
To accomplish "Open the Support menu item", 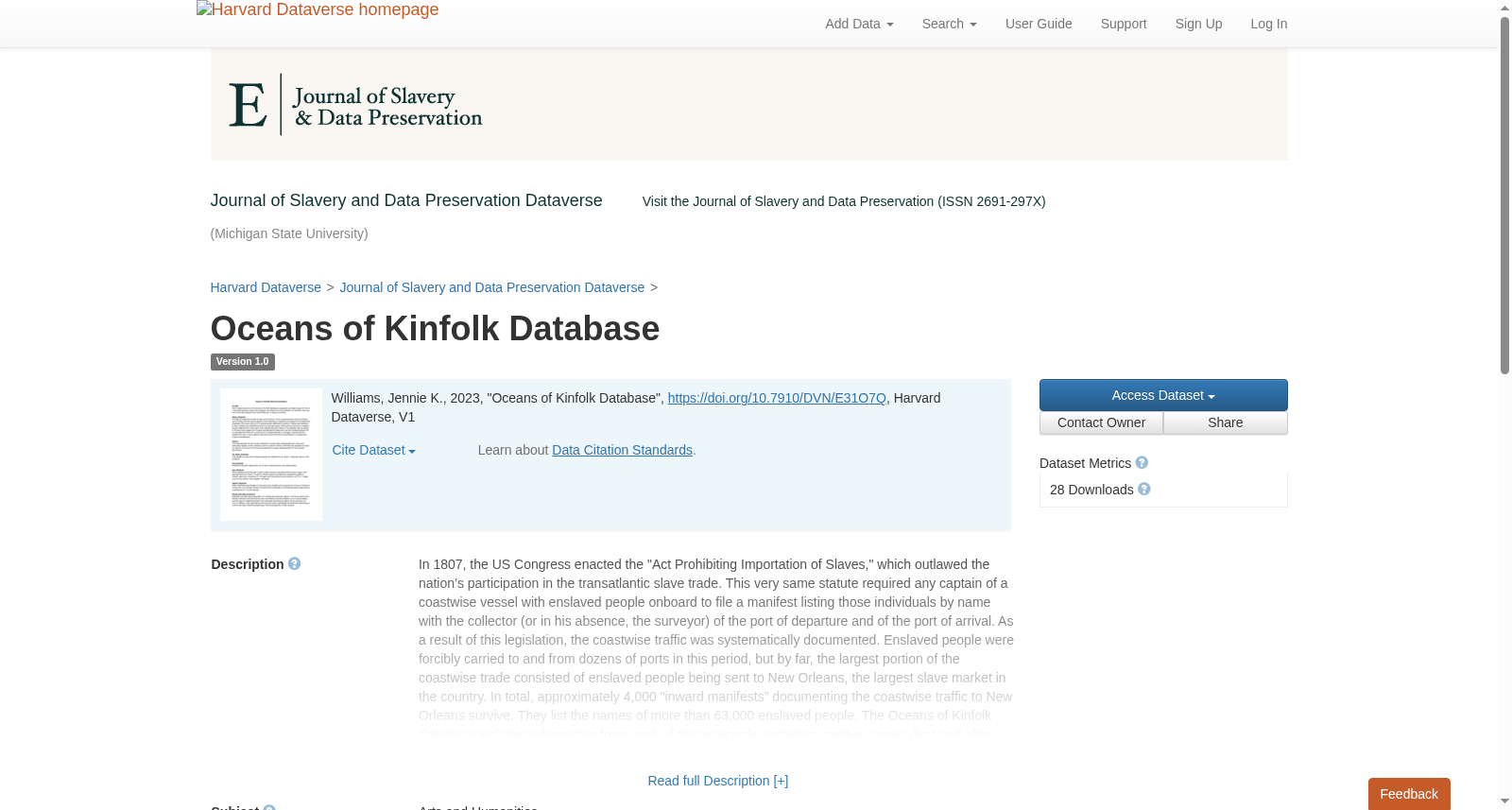I will [x=1124, y=24].
